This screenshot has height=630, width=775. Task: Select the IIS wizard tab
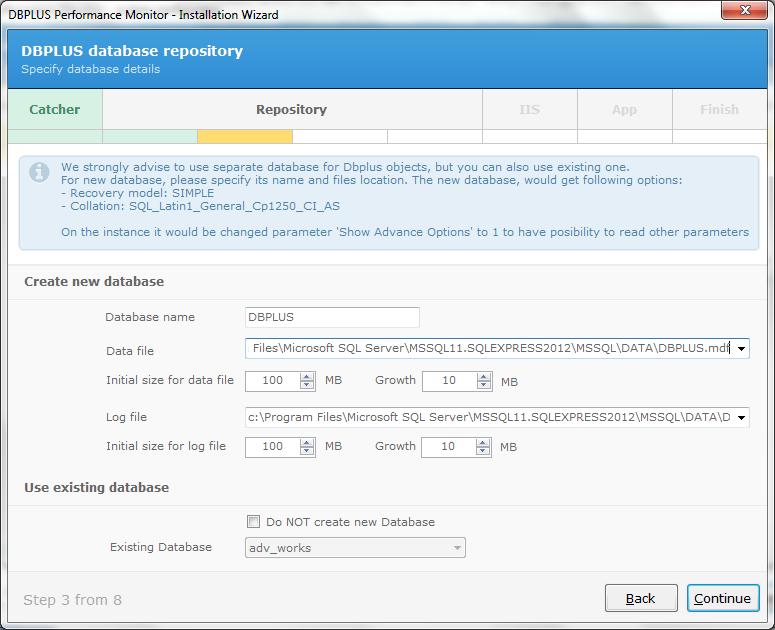click(529, 109)
